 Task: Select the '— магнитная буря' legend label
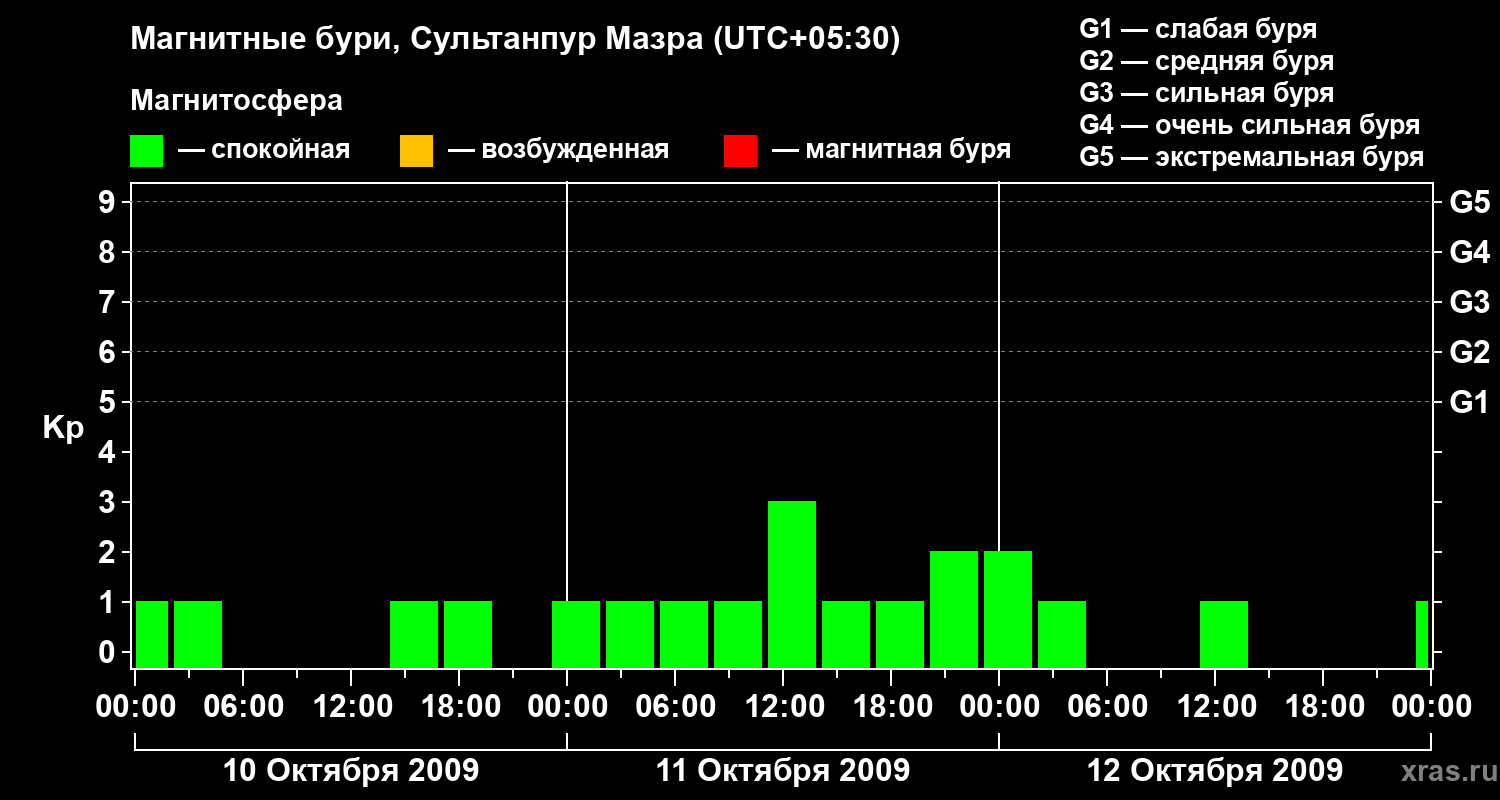pyautogui.click(x=891, y=151)
